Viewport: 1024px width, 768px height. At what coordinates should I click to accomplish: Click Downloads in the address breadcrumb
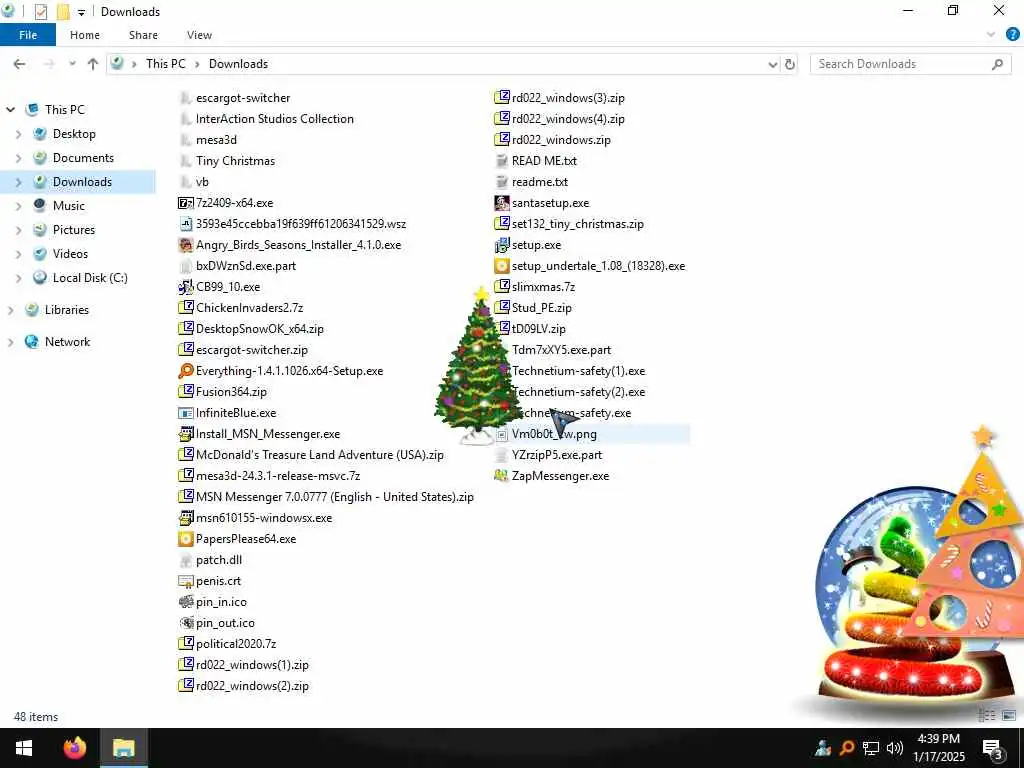[238, 64]
